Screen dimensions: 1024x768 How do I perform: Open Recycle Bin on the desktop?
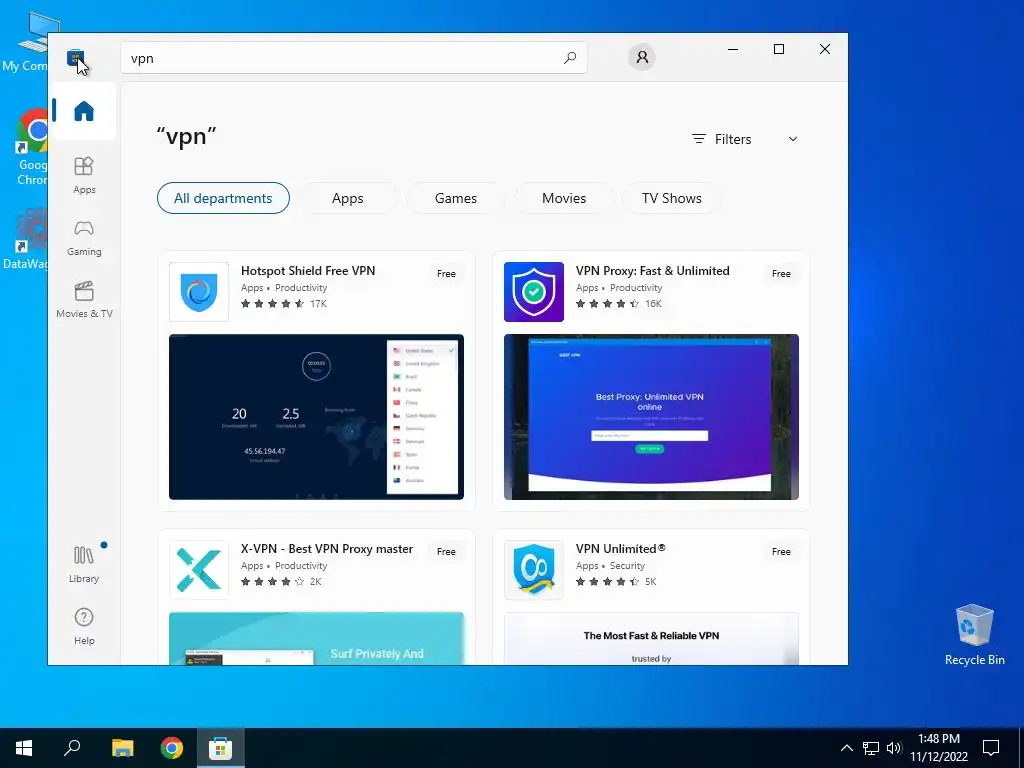click(x=974, y=635)
